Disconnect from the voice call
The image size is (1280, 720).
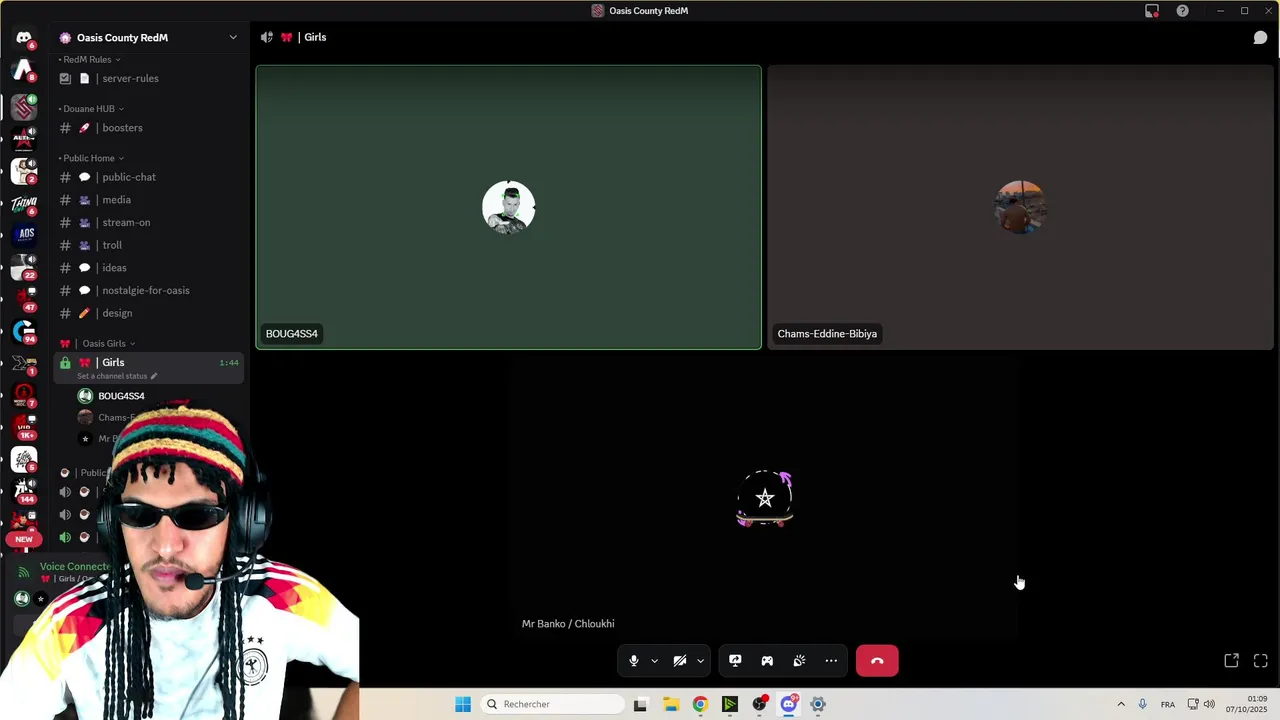[x=877, y=661]
